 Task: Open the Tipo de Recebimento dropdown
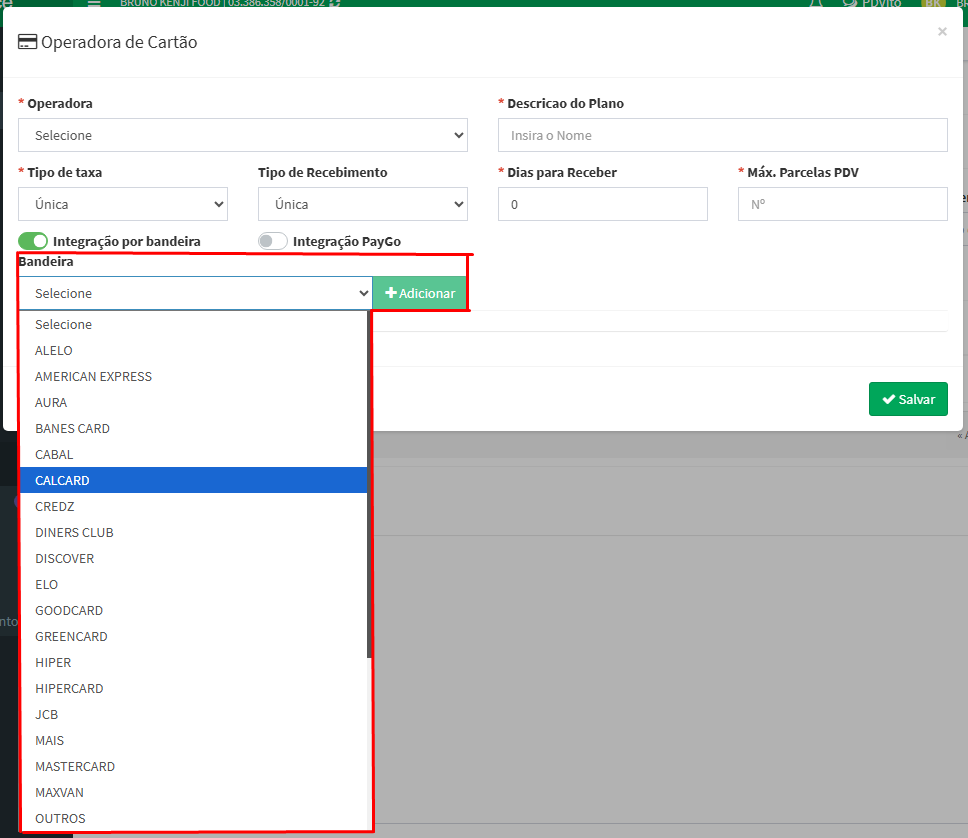tap(362, 204)
